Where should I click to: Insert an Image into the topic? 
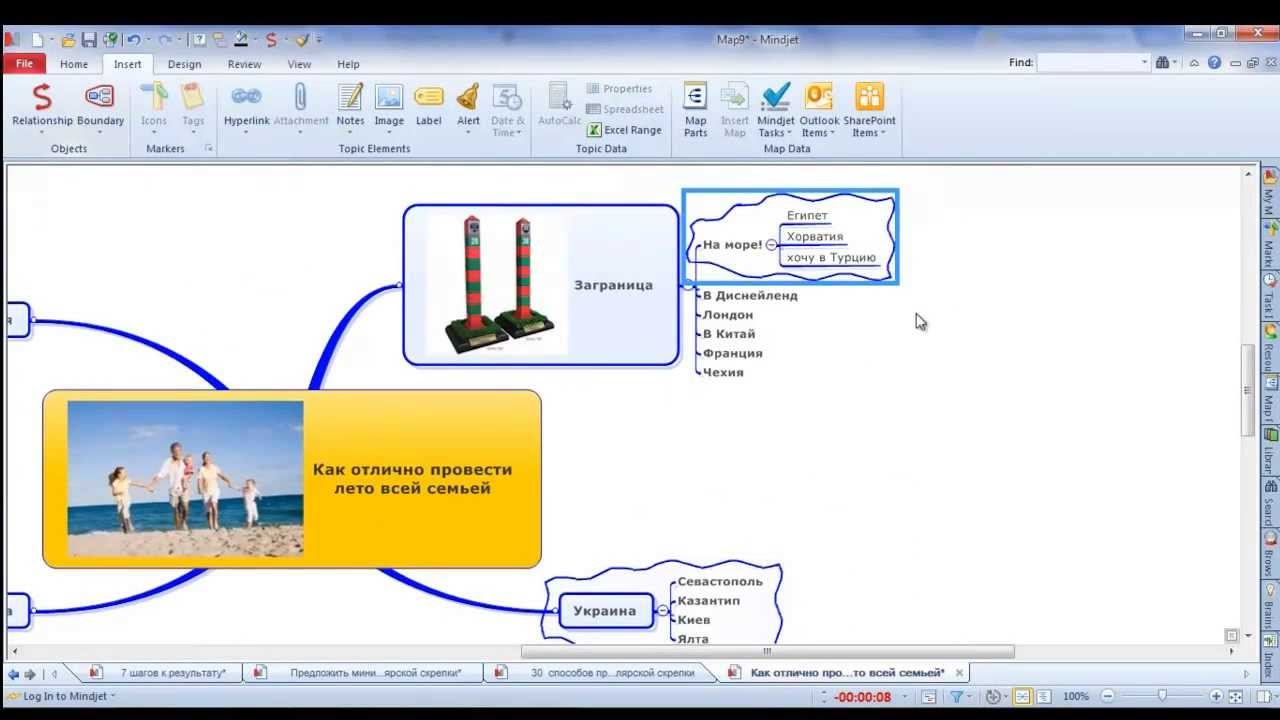click(x=389, y=108)
